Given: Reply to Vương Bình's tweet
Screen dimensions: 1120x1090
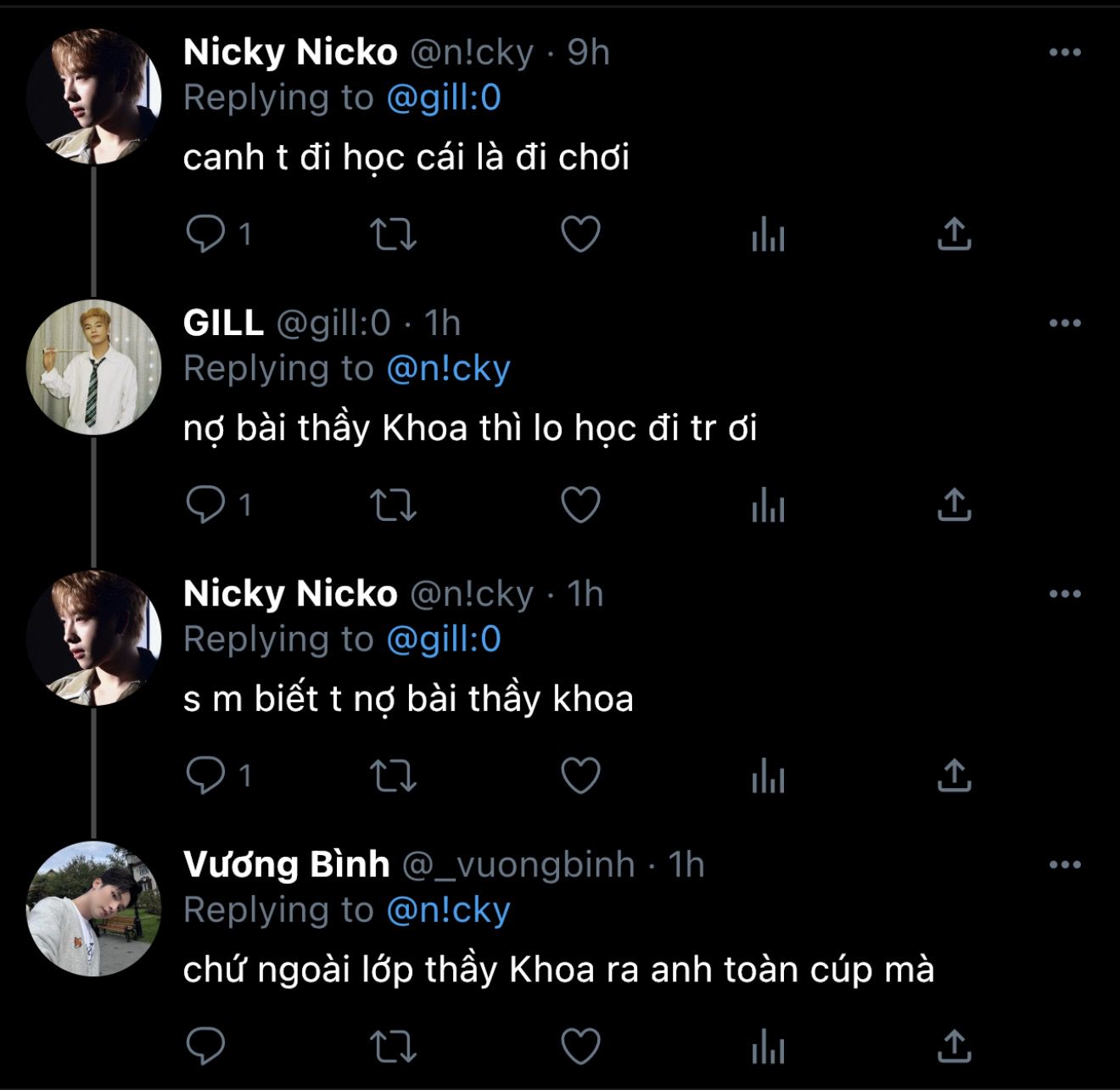Looking at the screenshot, I should click(205, 1046).
